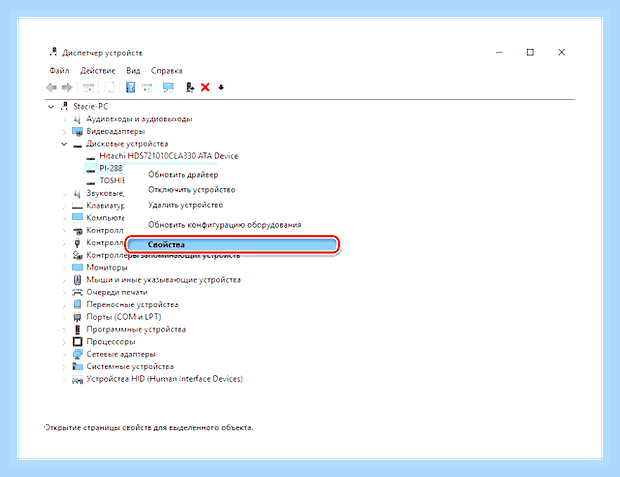Click the Сетевые адаптеры network icon

(x=78, y=354)
